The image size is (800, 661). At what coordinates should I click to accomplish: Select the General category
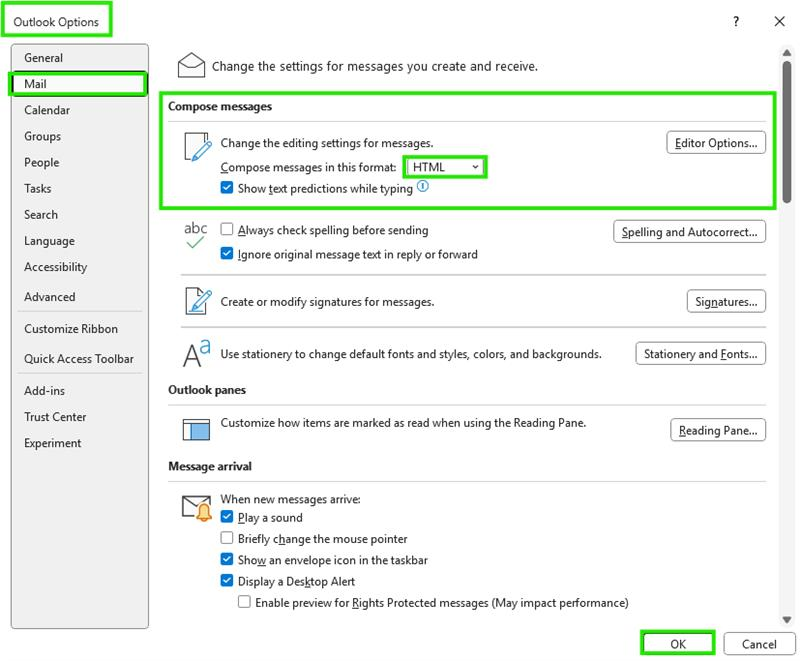click(79, 58)
